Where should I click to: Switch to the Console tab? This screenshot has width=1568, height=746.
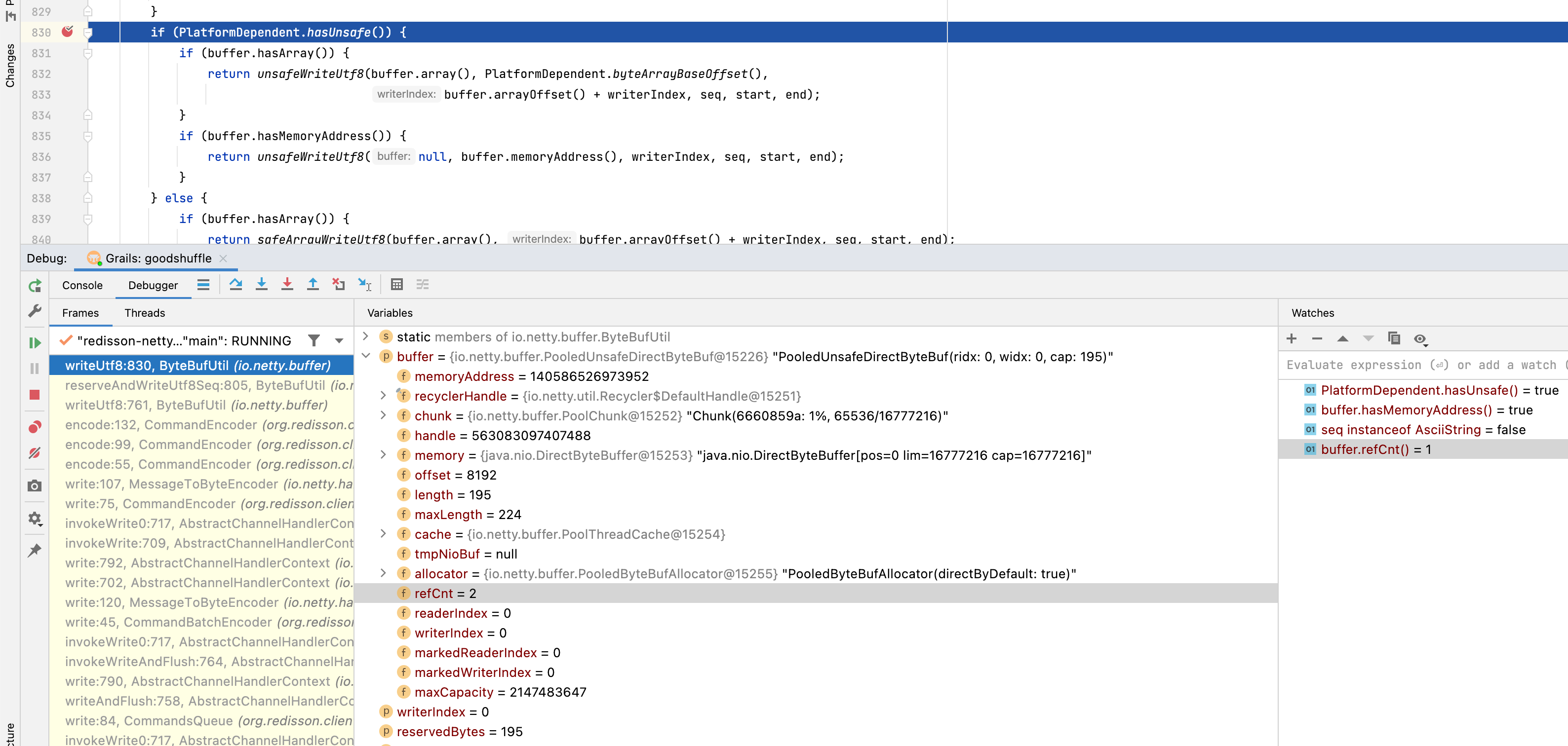[x=82, y=285]
